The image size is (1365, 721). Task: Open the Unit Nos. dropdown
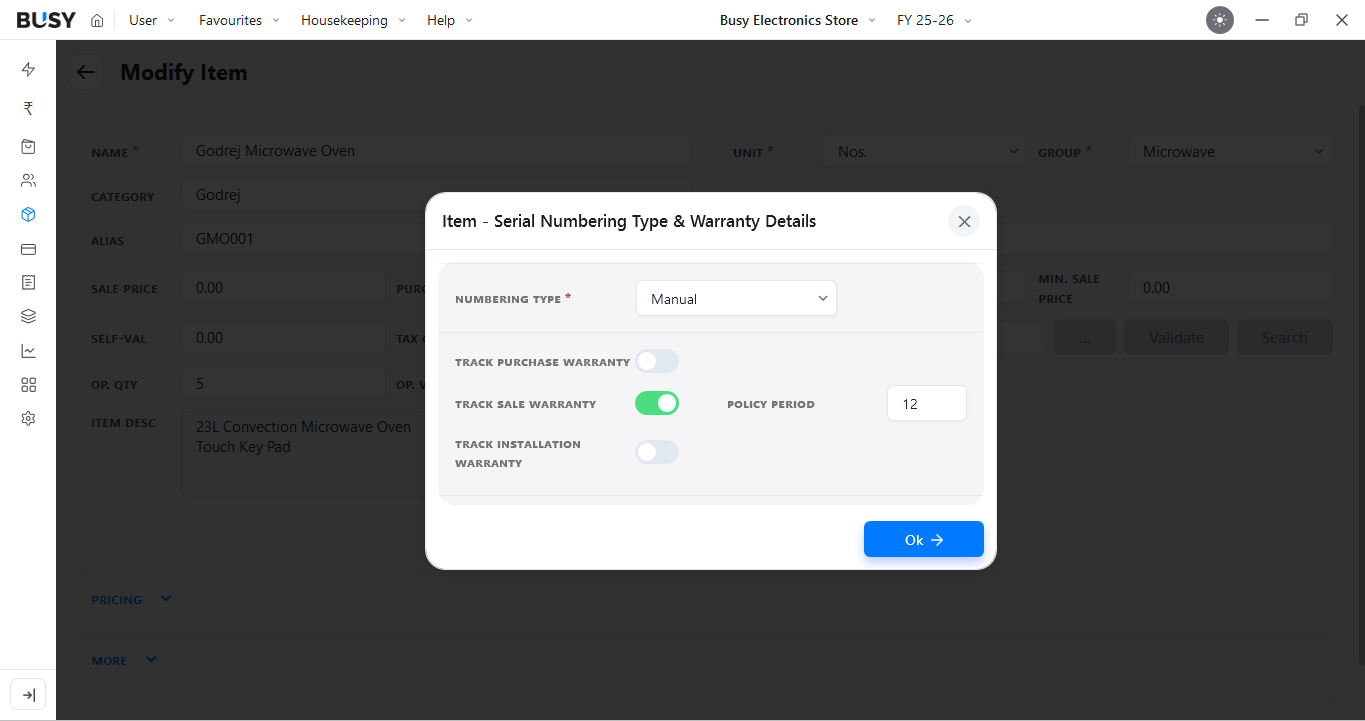(925, 152)
